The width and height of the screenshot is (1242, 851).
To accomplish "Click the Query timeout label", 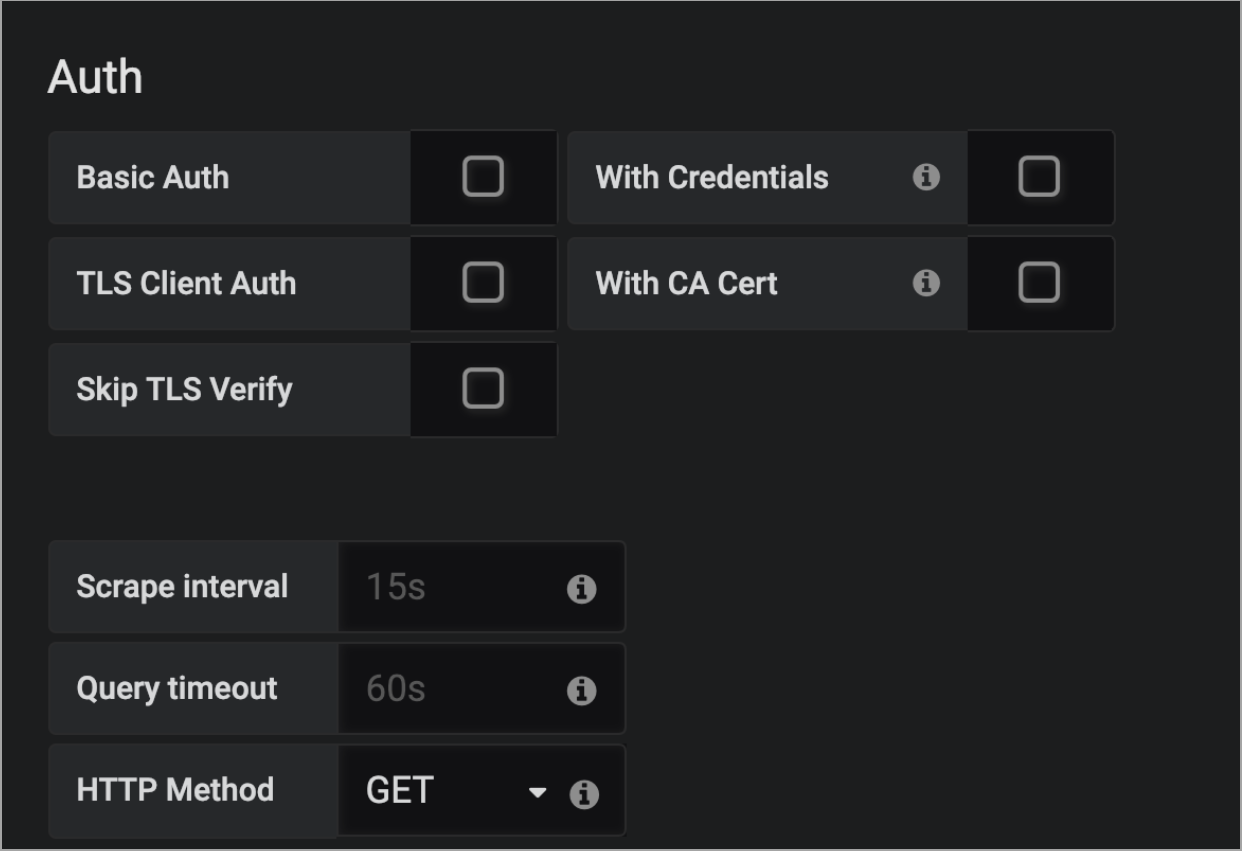I will point(177,689).
